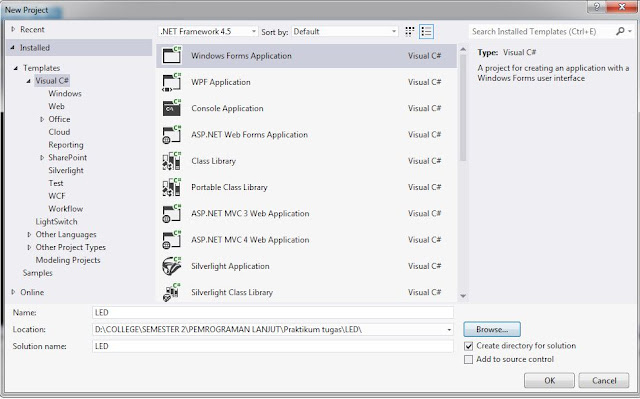Click the Silverlight Application template icon
The width and height of the screenshot is (640, 399).
pos(172,266)
